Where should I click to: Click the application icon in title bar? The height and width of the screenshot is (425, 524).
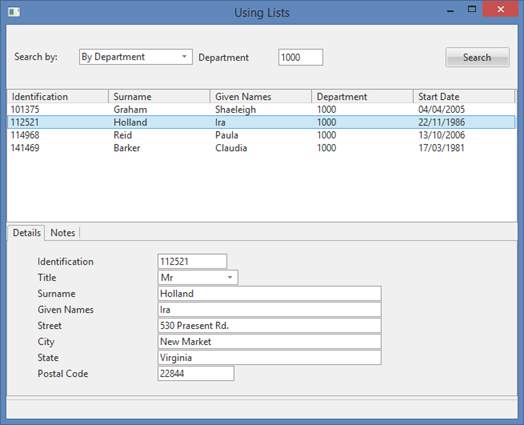(14, 12)
